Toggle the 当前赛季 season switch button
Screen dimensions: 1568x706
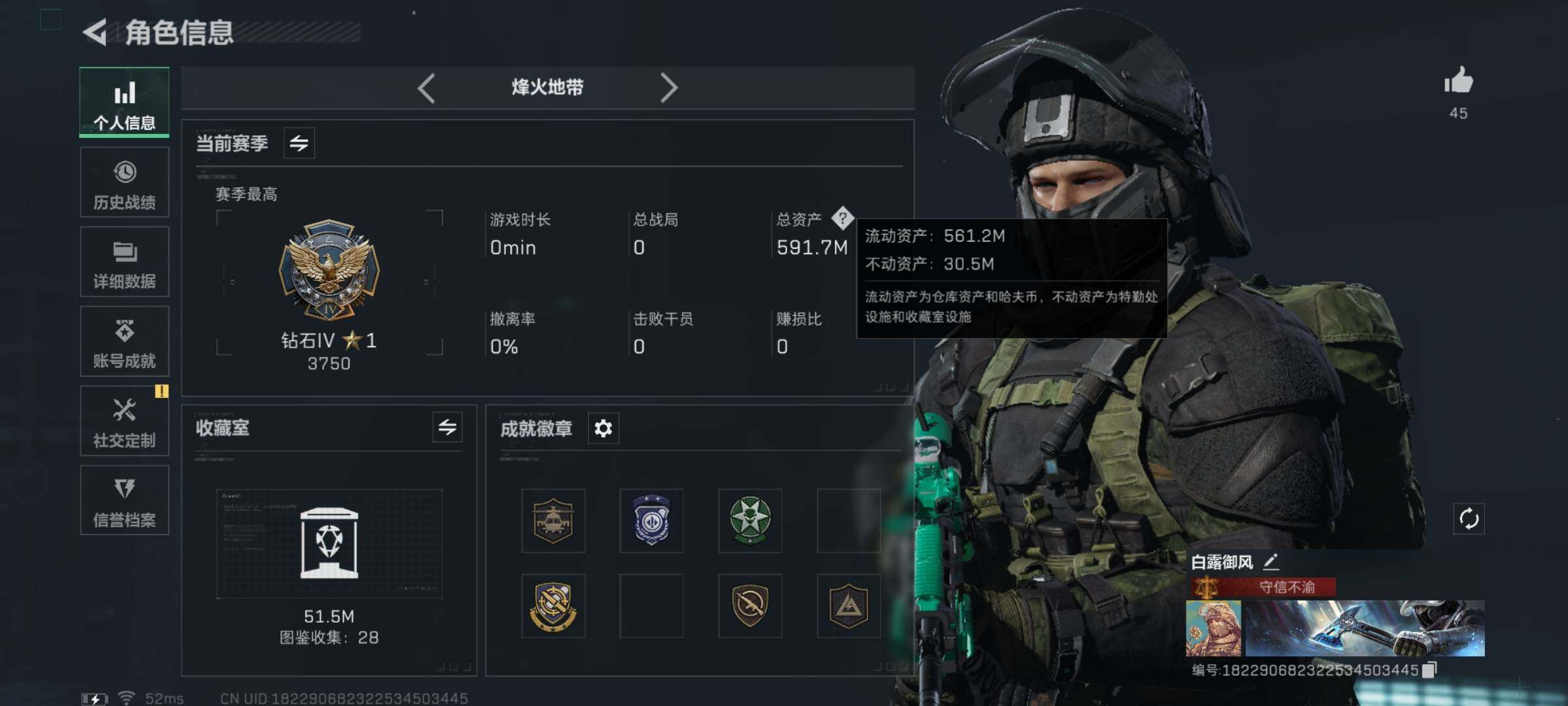299,143
